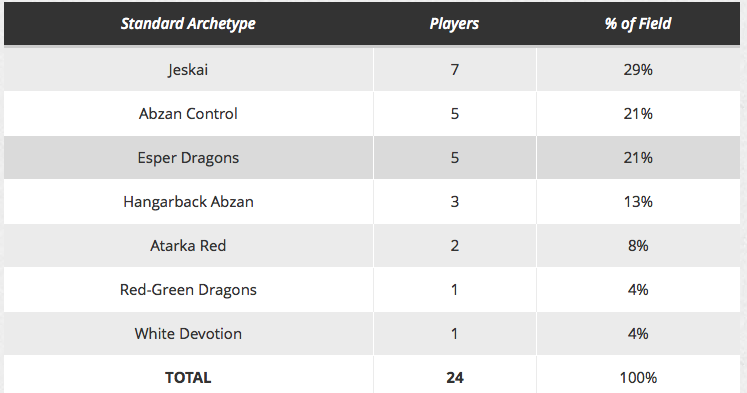
Task: Select the Esper Dragons archetype cell
Action: pos(188,158)
